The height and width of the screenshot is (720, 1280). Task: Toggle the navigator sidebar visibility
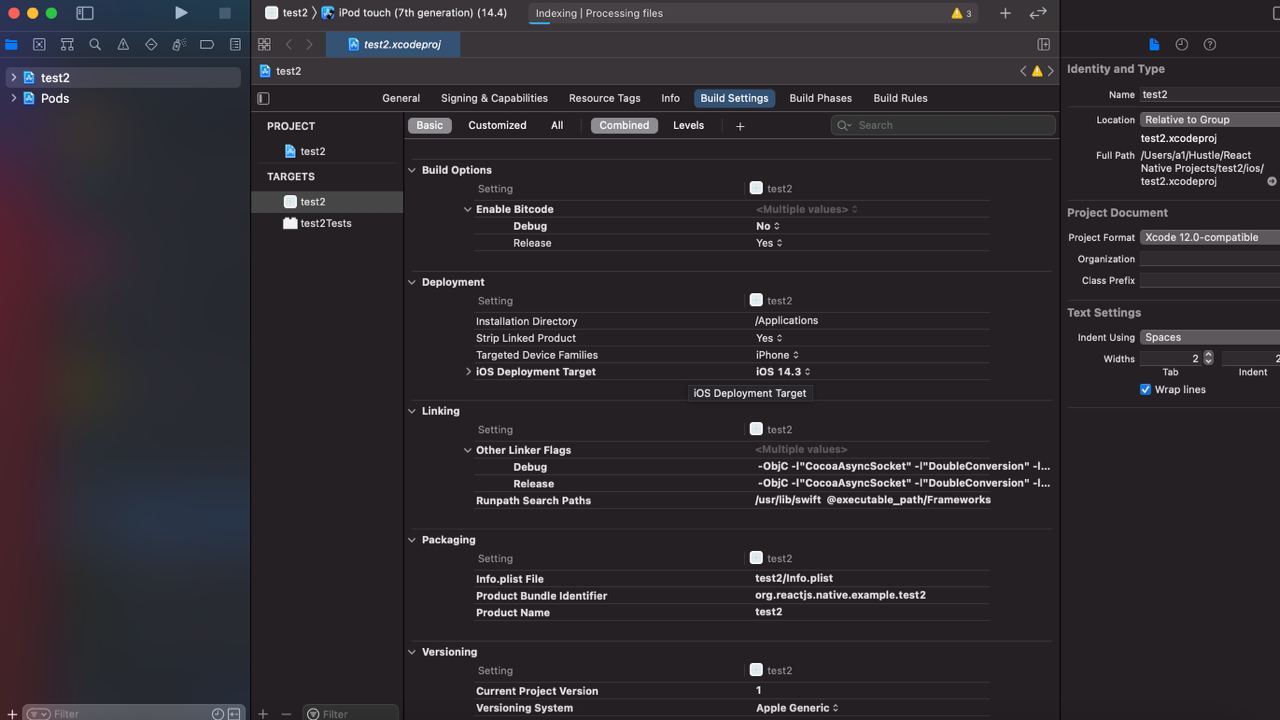point(85,13)
